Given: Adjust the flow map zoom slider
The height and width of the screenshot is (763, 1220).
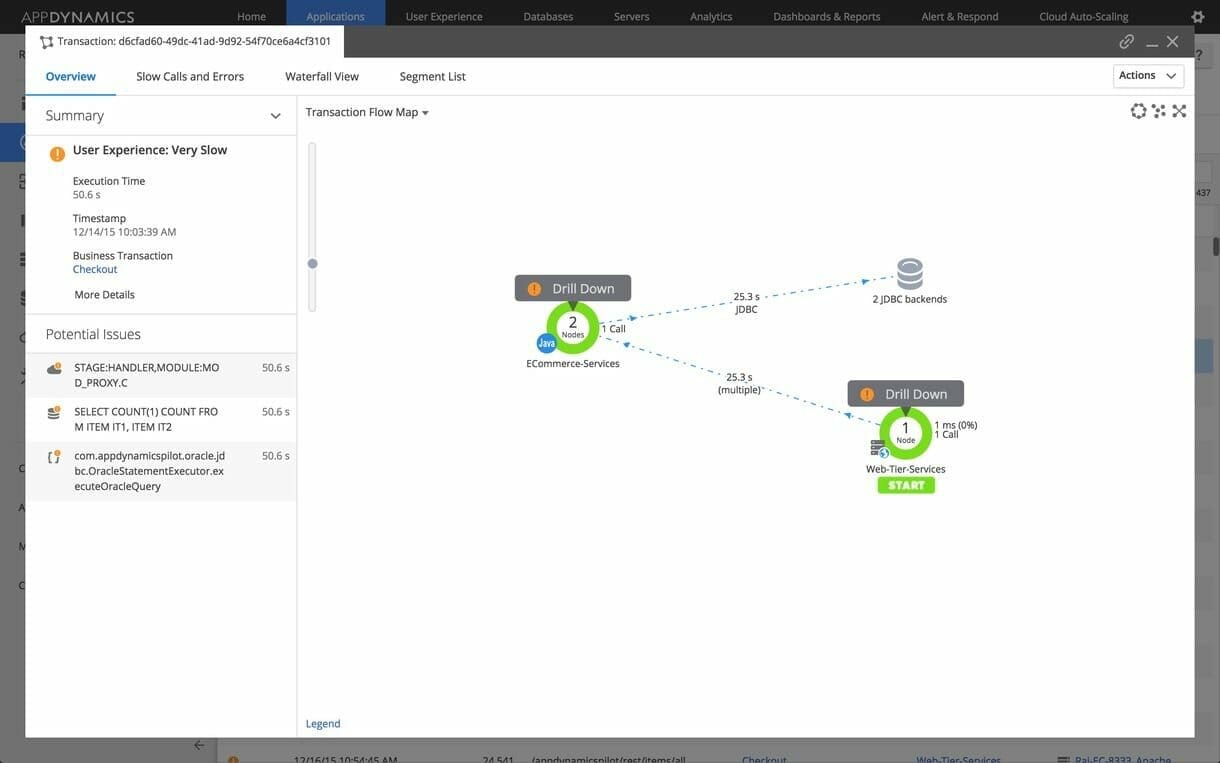Looking at the screenshot, I should [x=310, y=261].
